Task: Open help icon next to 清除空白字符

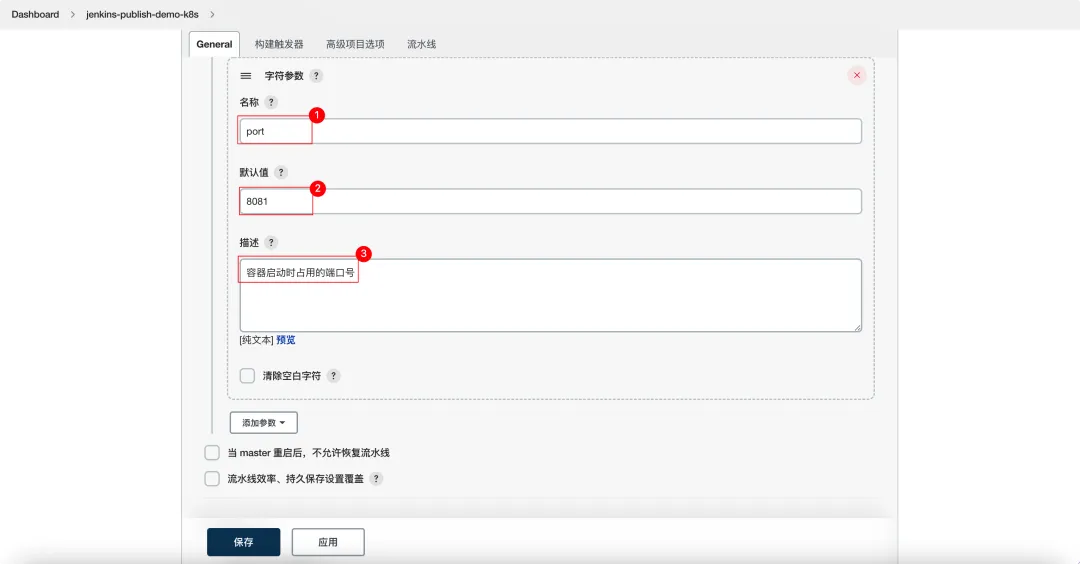Action: pos(333,376)
